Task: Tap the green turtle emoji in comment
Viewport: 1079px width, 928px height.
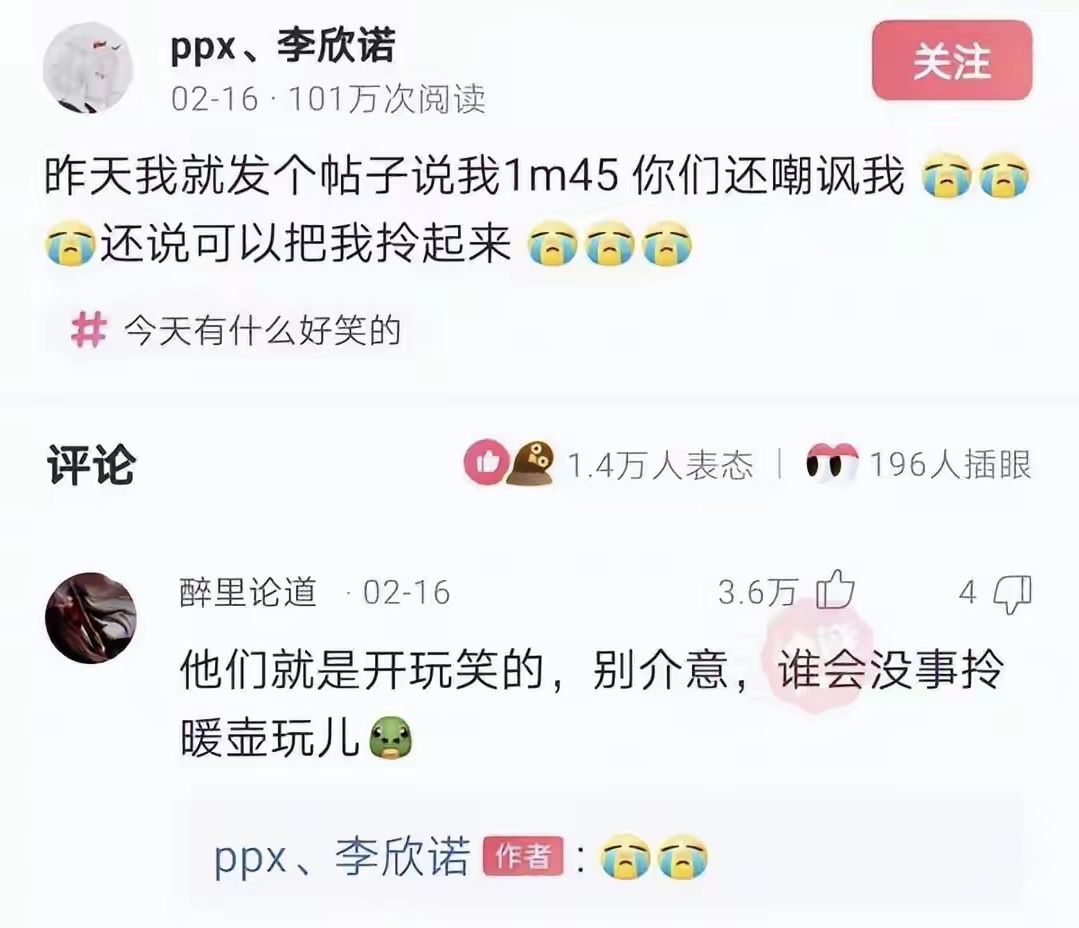Action: (x=391, y=738)
